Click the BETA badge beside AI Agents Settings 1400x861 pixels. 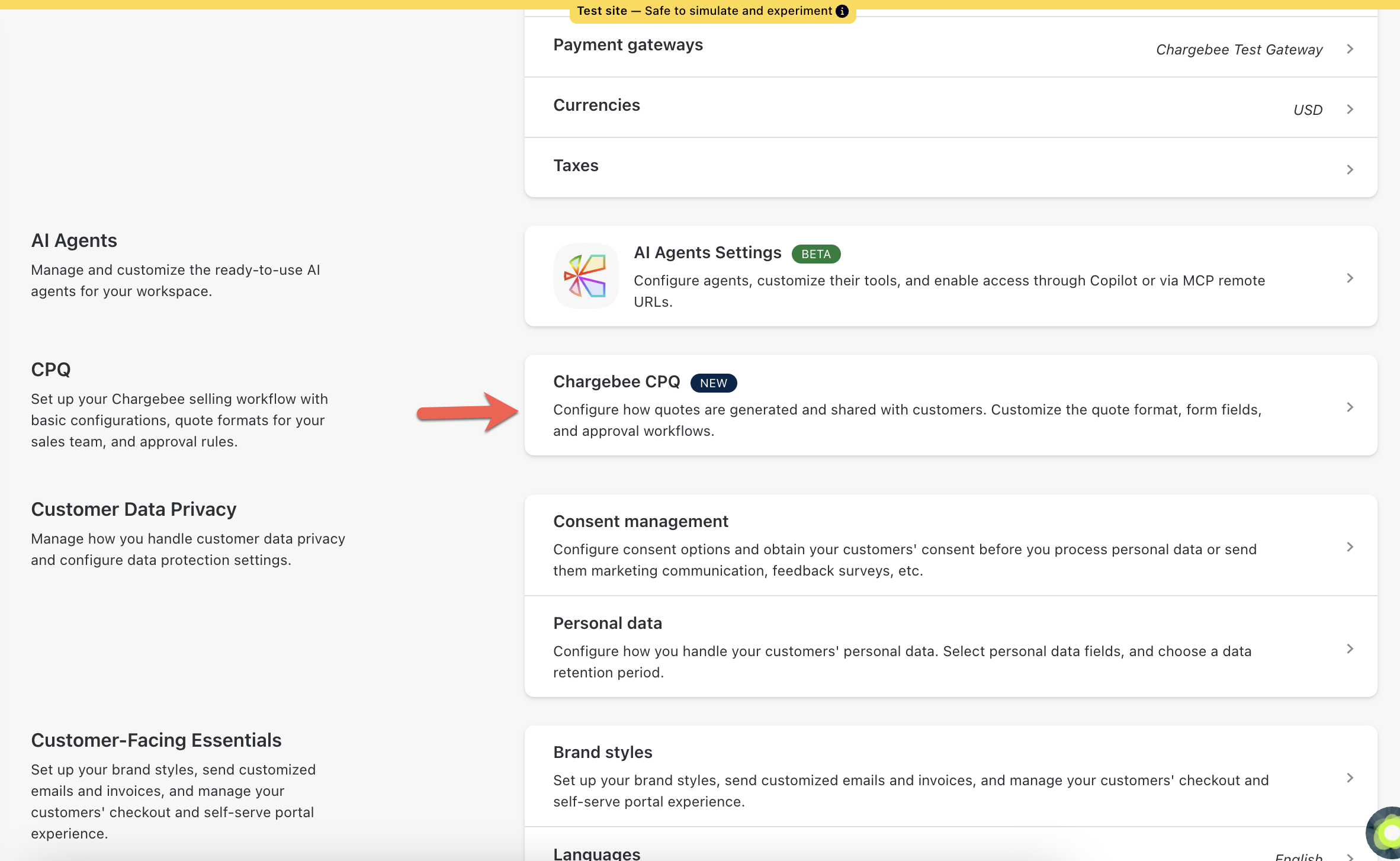click(x=815, y=254)
